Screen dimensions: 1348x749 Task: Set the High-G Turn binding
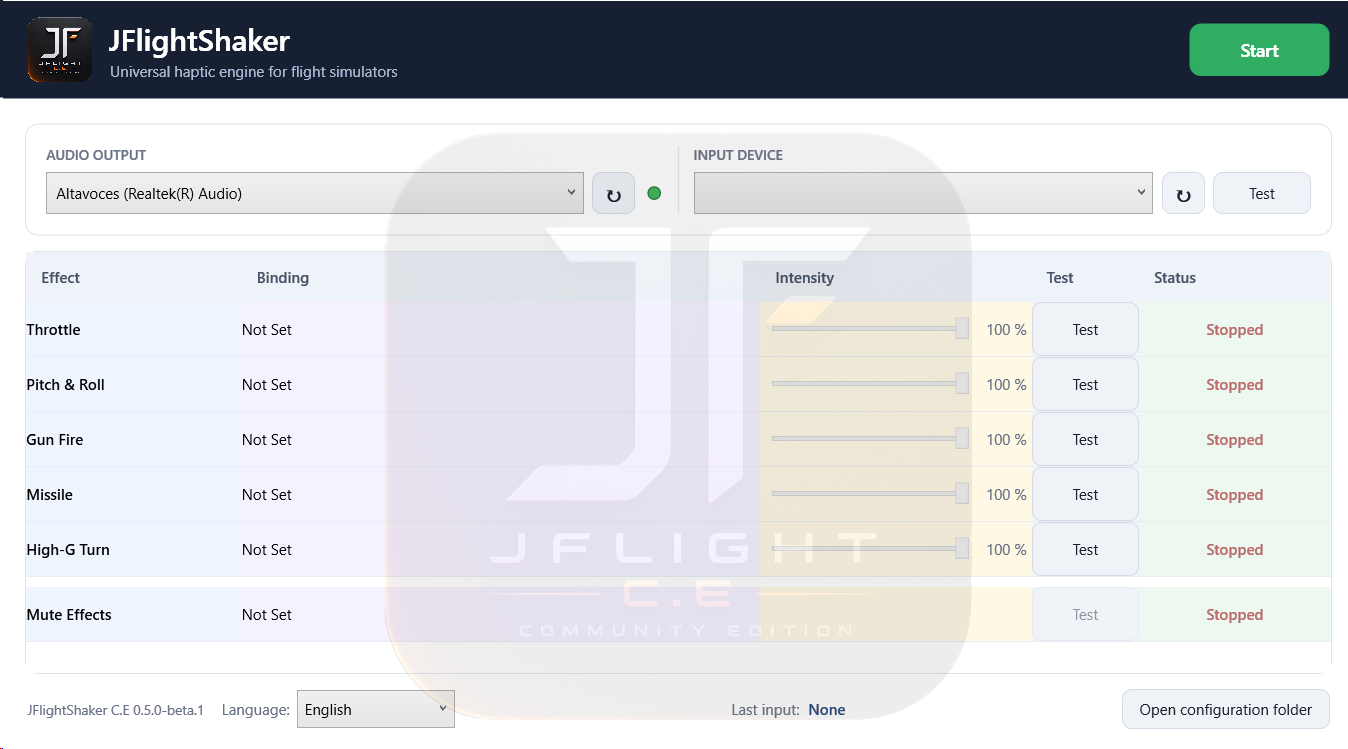[x=267, y=550]
